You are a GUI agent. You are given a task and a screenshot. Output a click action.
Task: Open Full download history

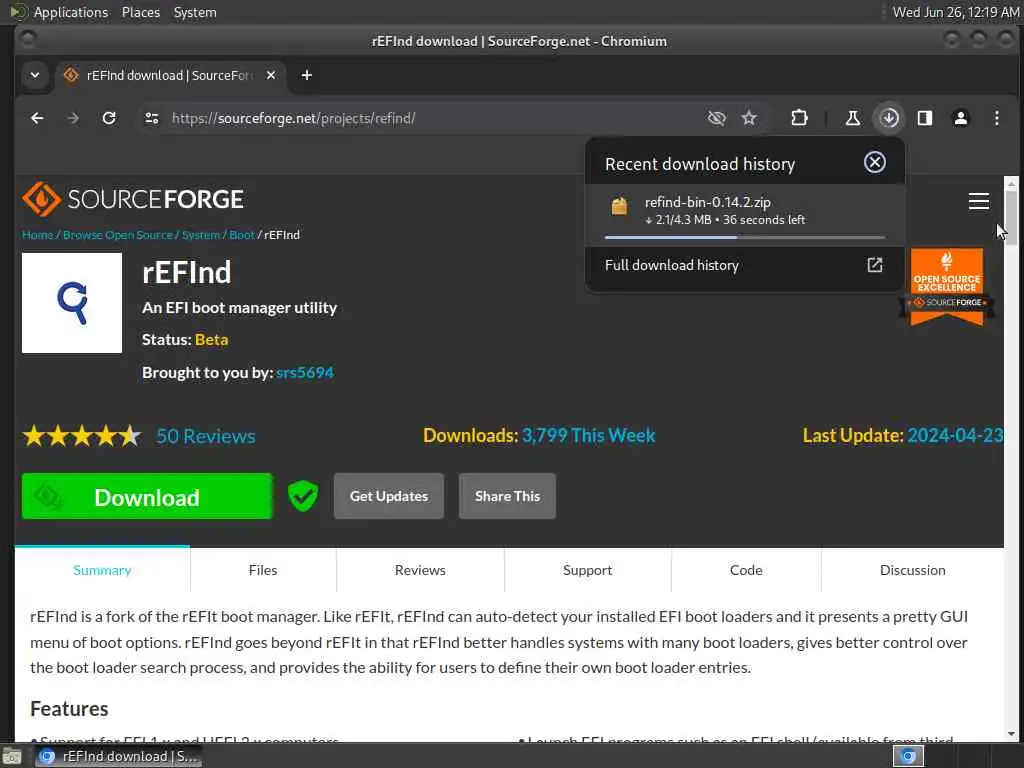744,265
